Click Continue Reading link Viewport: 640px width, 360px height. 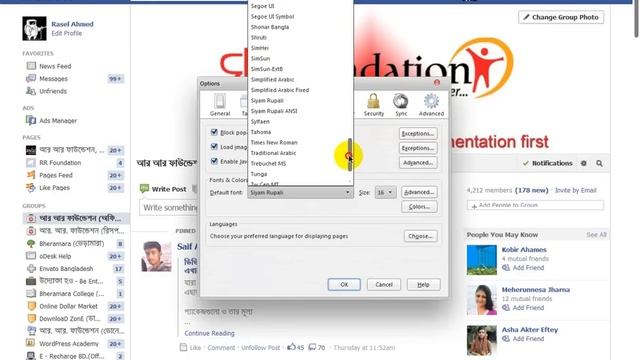tap(209, 333)
